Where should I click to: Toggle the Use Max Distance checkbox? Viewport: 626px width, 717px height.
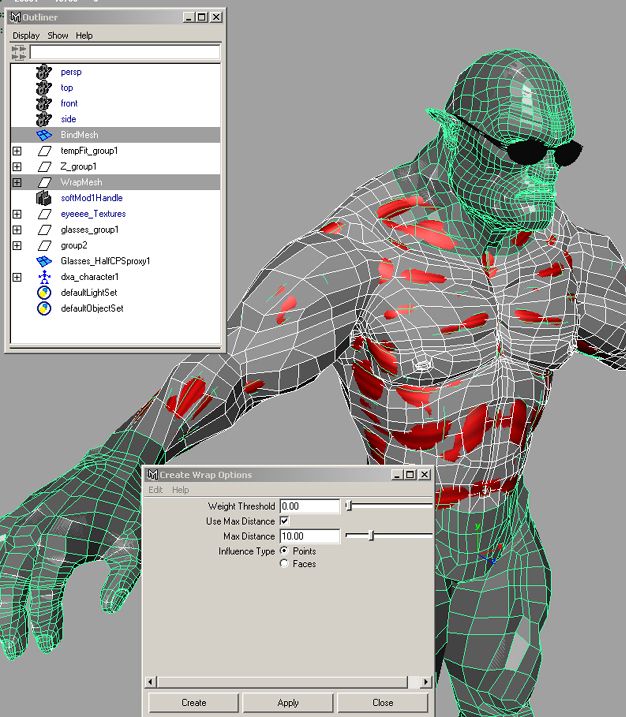(285, 521)
